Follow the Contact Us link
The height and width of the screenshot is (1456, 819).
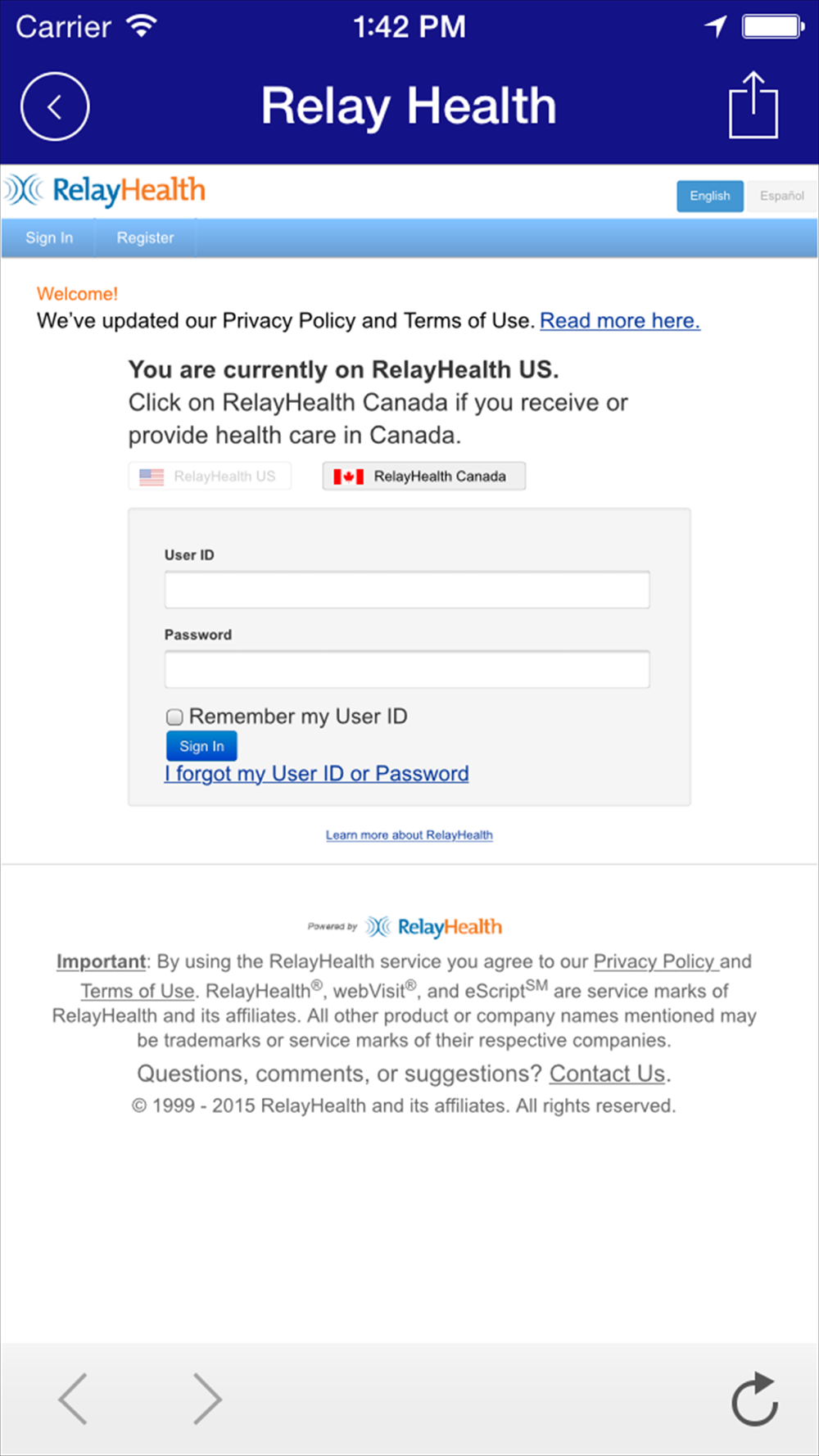click(x=607, y=1074)
